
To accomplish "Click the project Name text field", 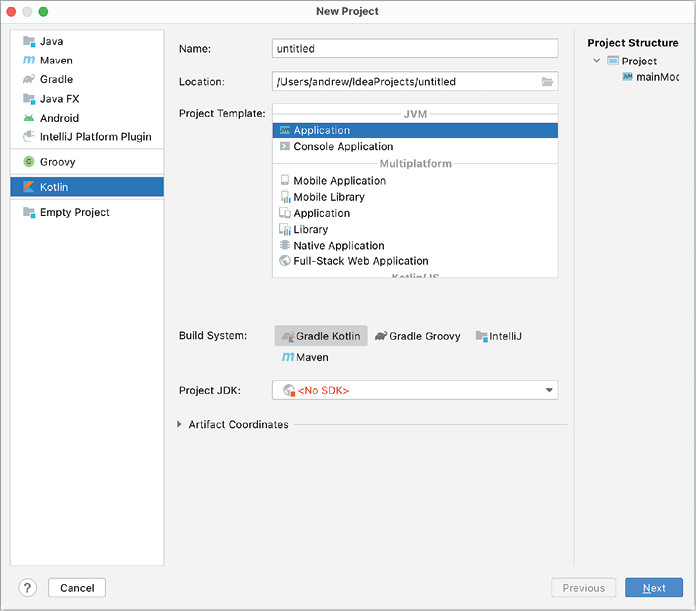I will click(415, 48).
